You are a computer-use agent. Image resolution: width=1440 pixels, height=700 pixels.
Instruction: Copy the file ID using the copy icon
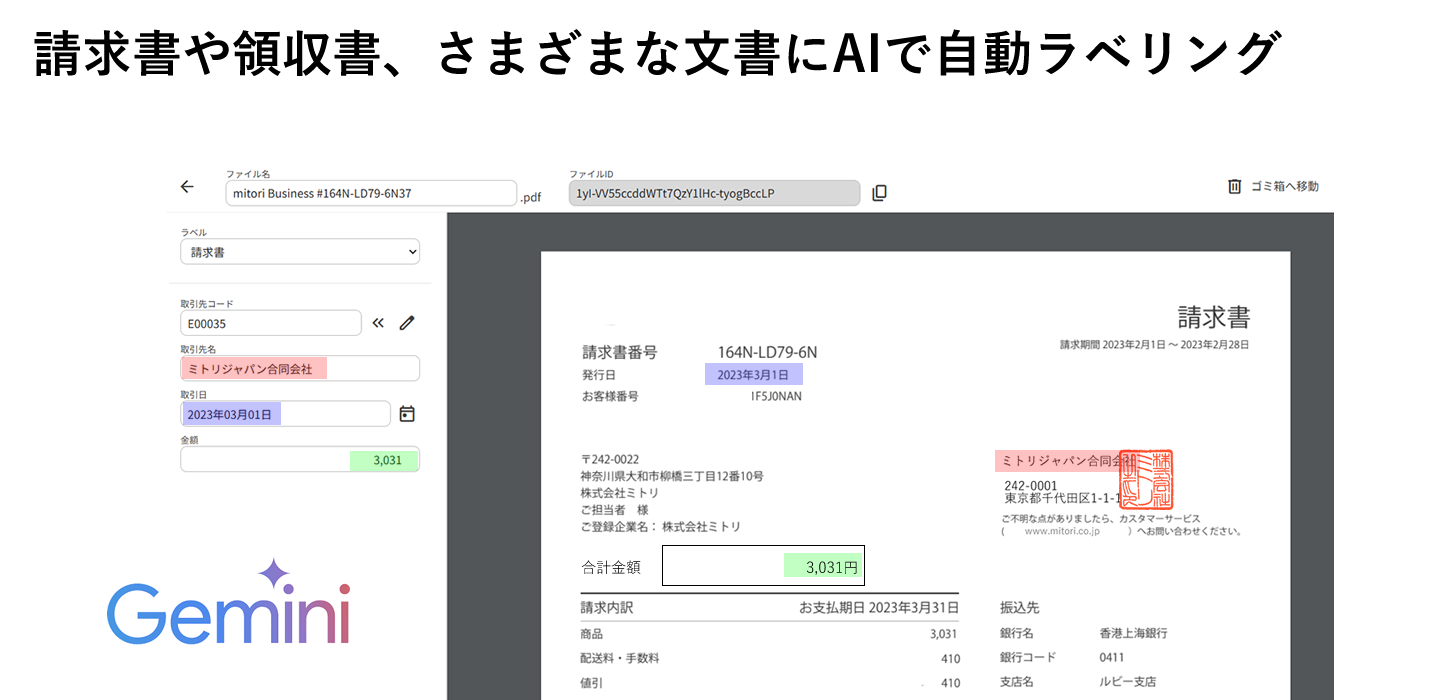coord(879,192)
